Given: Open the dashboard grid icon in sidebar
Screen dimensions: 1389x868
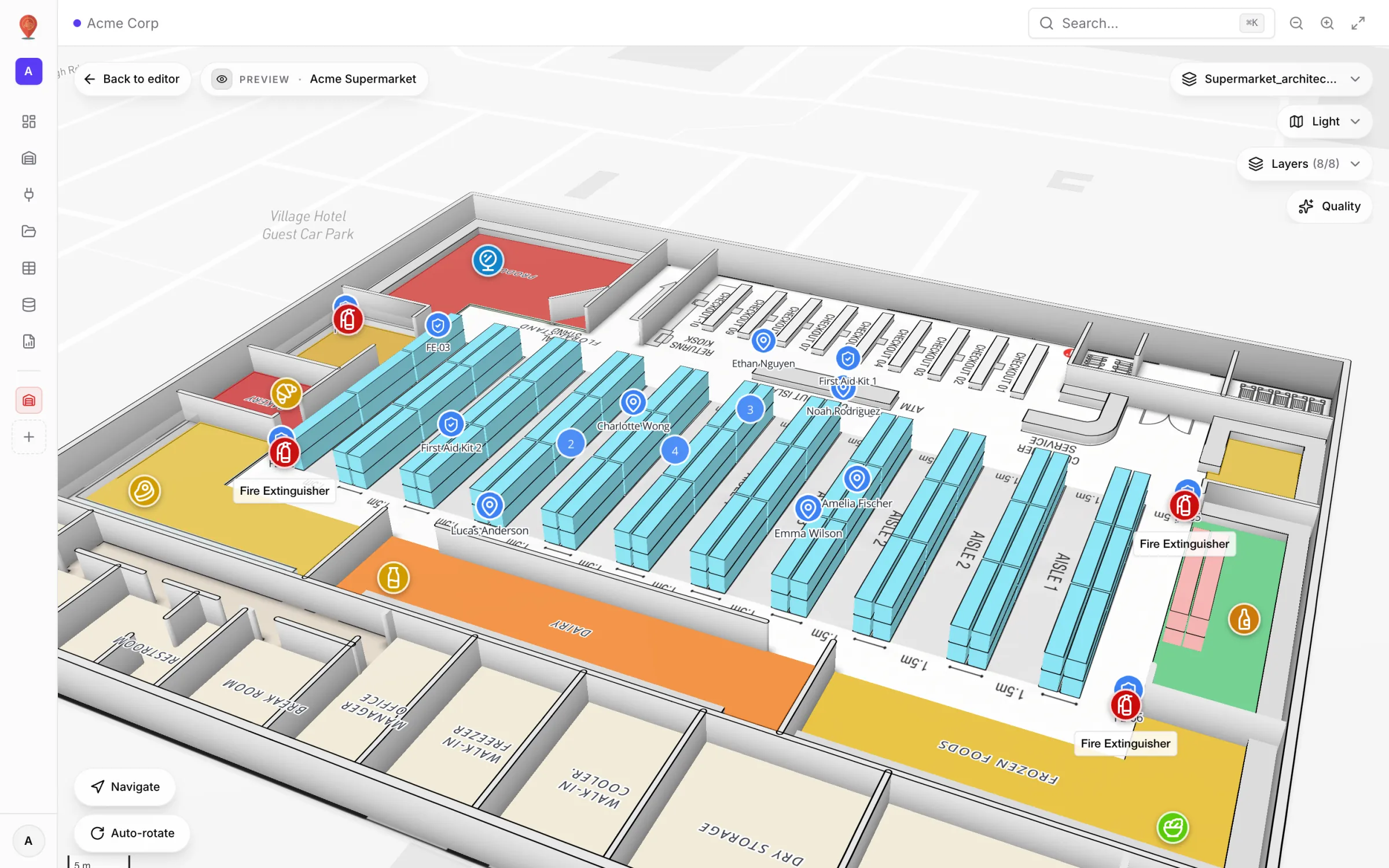Looking at the screenshot, I should (28, 122).
